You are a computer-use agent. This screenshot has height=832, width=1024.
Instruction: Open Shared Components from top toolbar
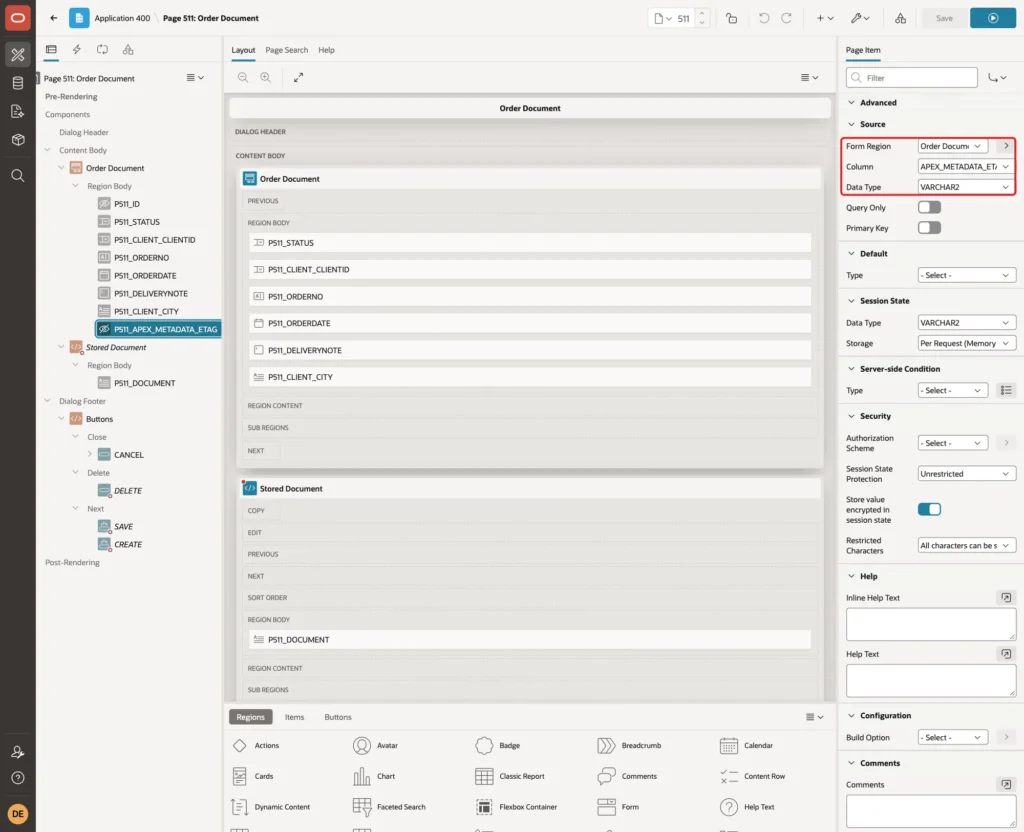coord(900,18)
